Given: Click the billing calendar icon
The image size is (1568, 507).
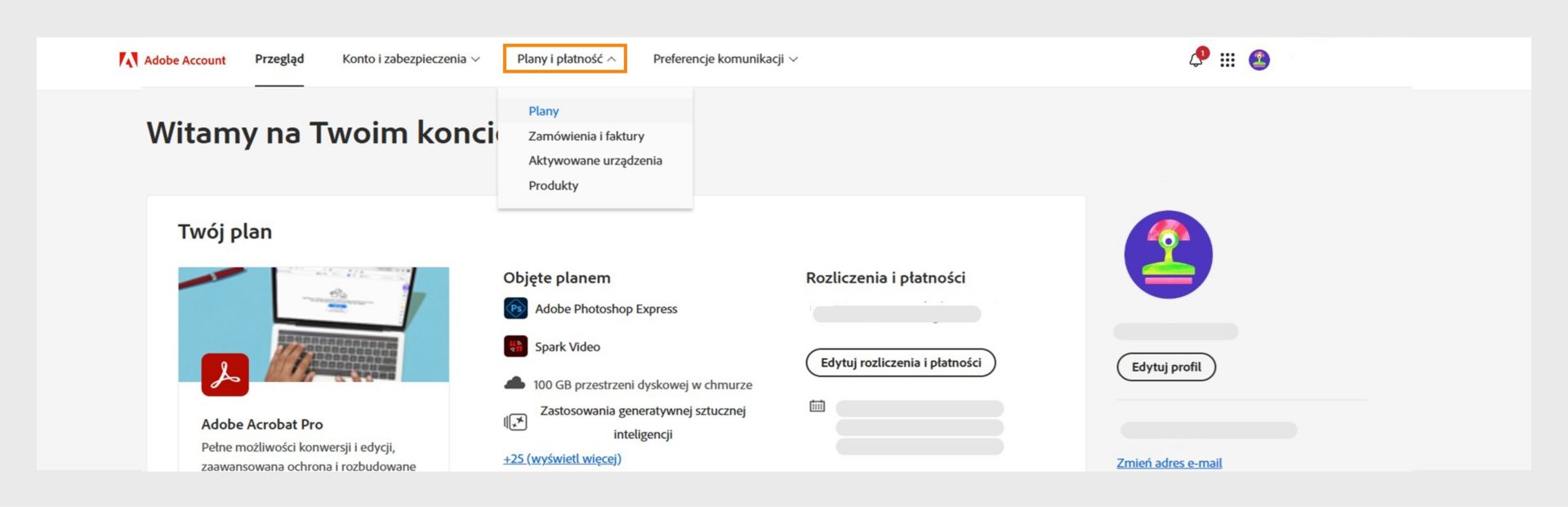Looking at the screenshot, I should point(817,406).
